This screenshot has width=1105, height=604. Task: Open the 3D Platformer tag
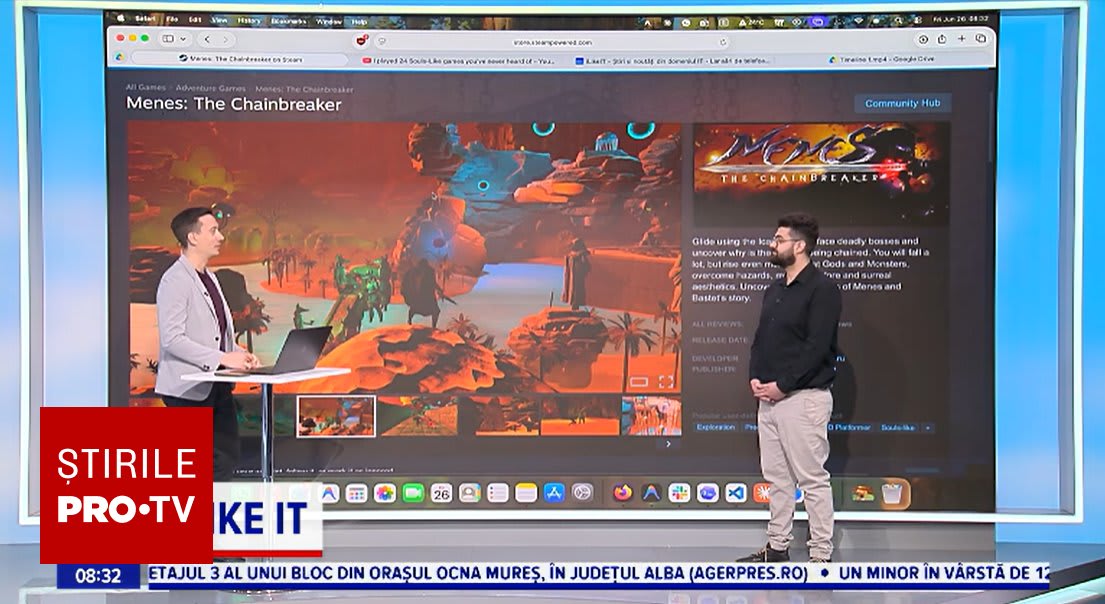(x=849, y=427)
